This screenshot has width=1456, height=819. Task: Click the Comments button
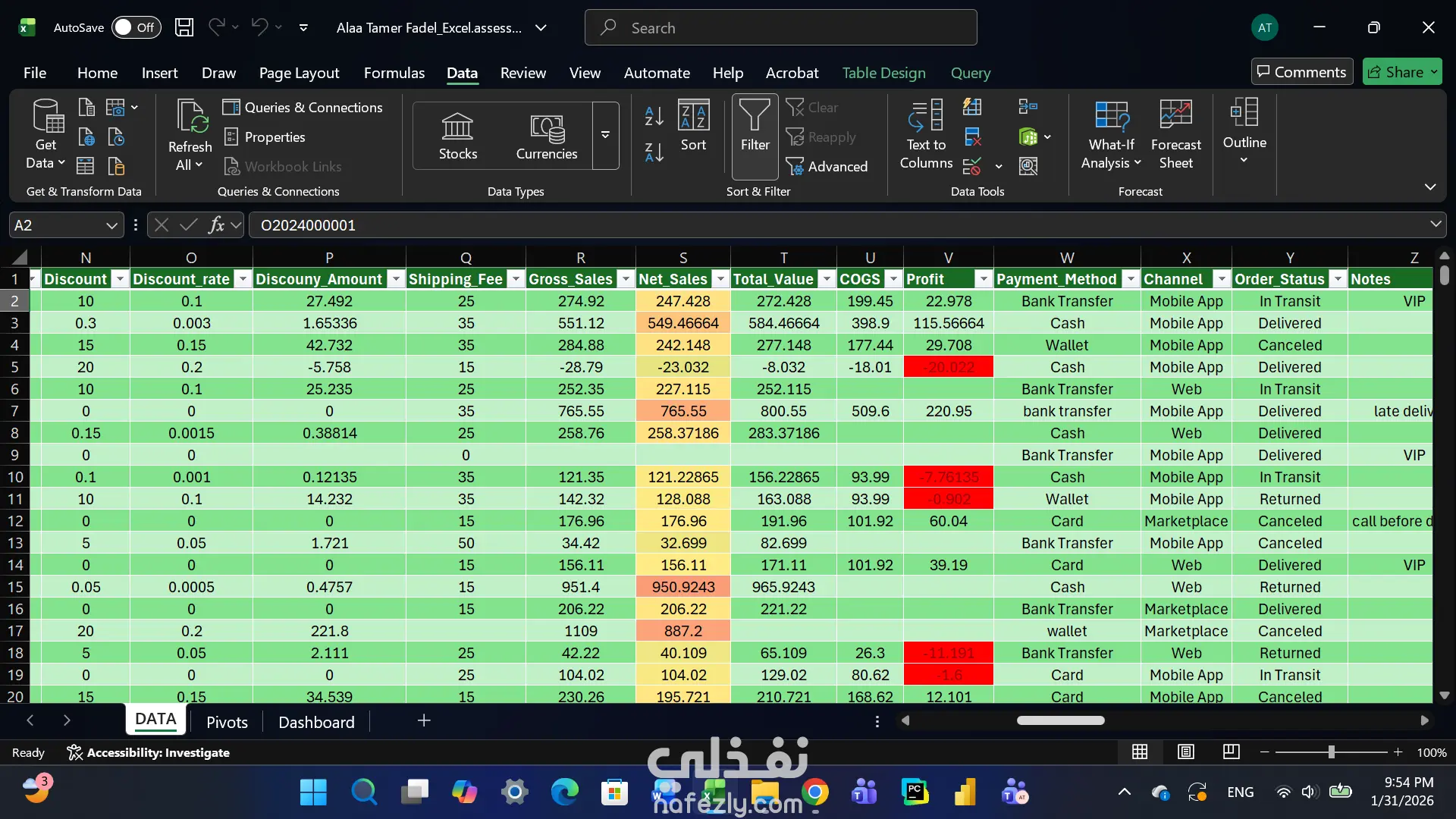tap(1301, 72)
